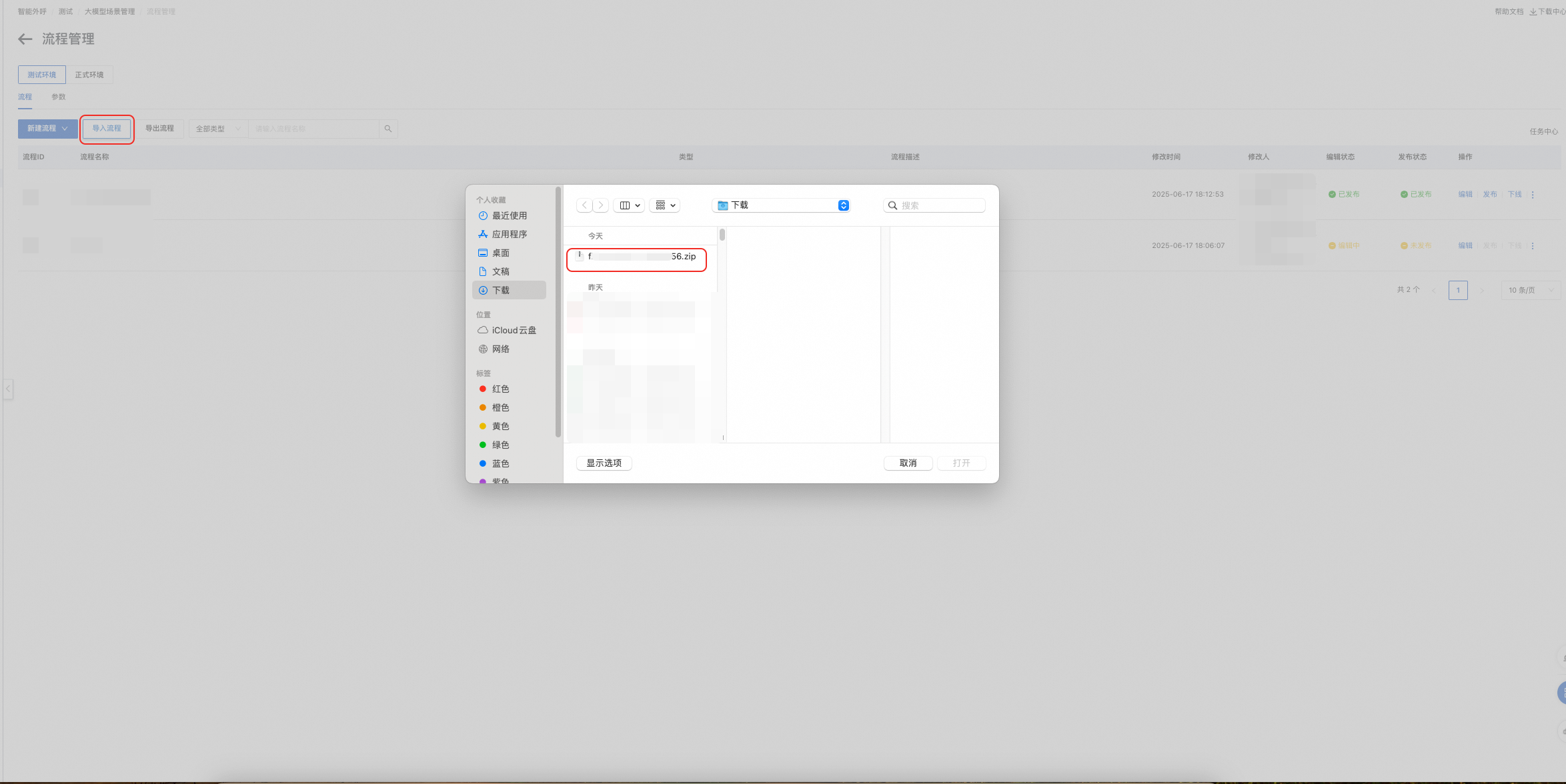Click 智能外呼 in the breadcrumb
Screen dimensions: 1566x784
(32, 12)
